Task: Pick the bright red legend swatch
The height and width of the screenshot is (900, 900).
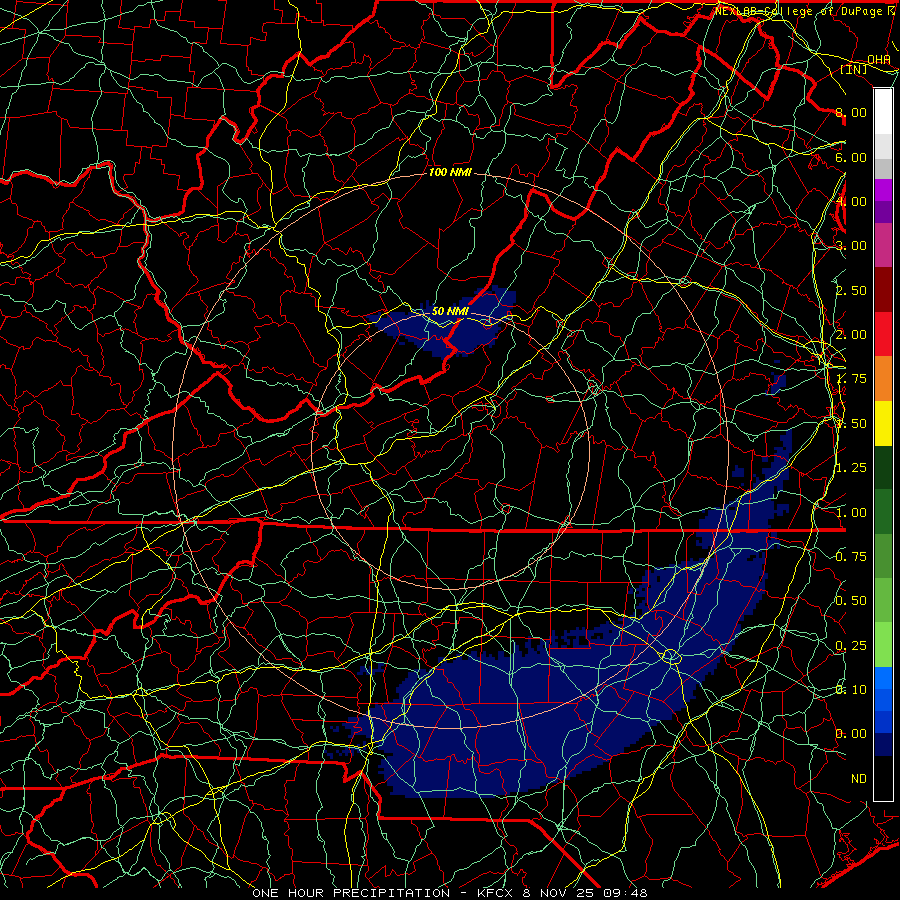Action: coord(883,334)
